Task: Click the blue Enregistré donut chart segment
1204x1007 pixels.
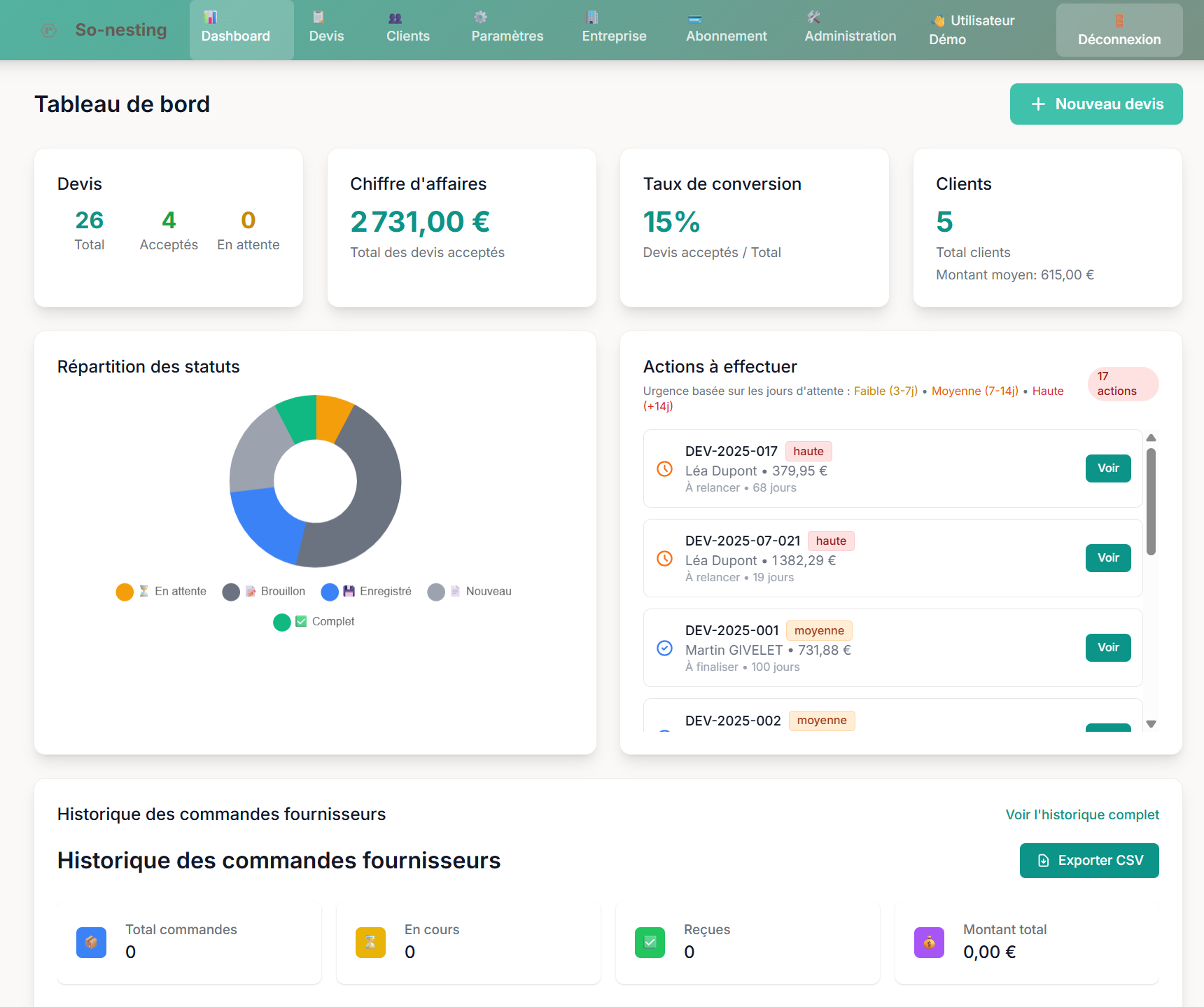Action: pos(263,522)
